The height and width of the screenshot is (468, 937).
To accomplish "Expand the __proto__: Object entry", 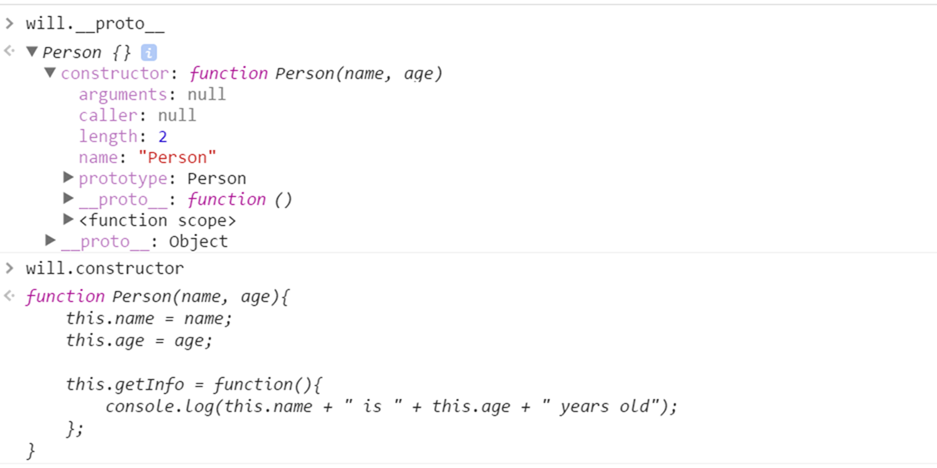I will [x=50, y=241].
